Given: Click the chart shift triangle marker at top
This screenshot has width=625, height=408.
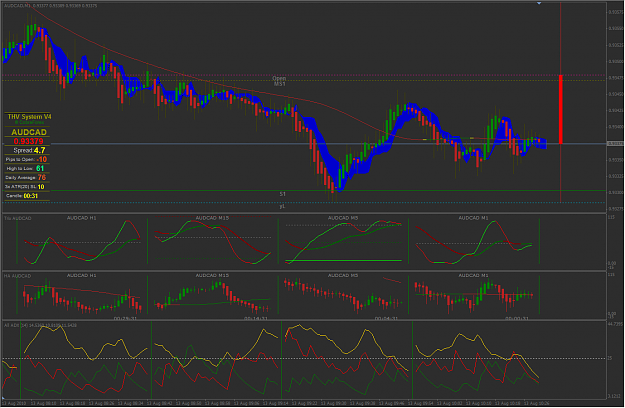Looking at the screenshot, I should 539,3.
